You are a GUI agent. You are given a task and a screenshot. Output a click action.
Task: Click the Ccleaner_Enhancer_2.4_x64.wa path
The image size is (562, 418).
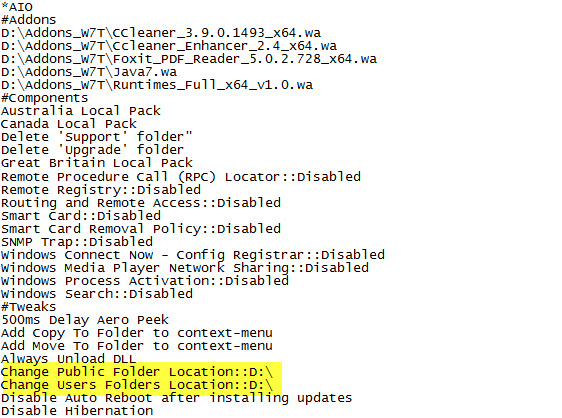(169, 46)
